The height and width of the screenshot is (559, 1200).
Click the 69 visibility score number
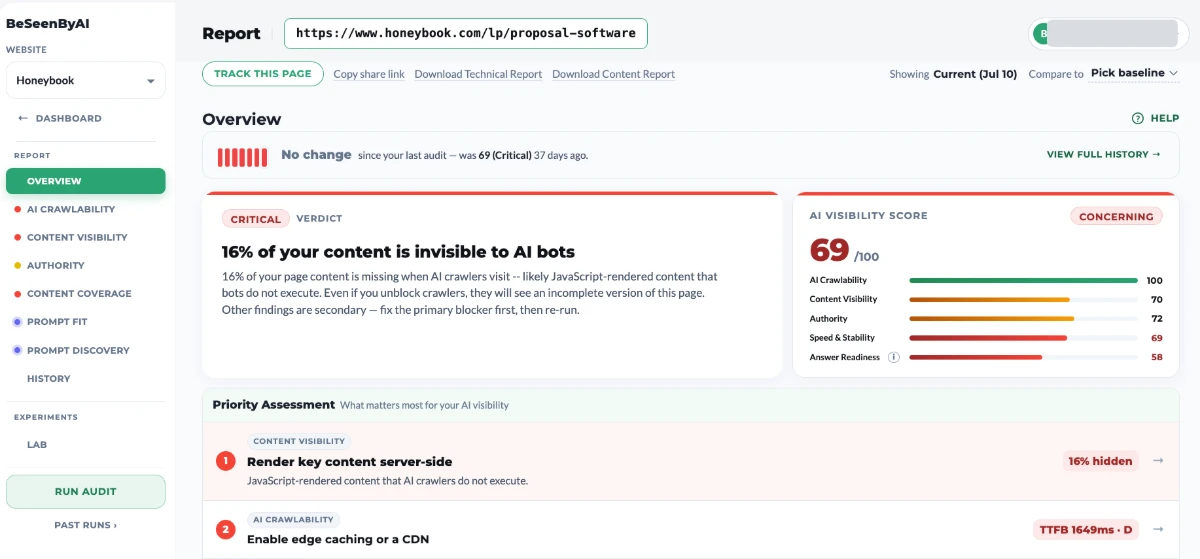830,250
